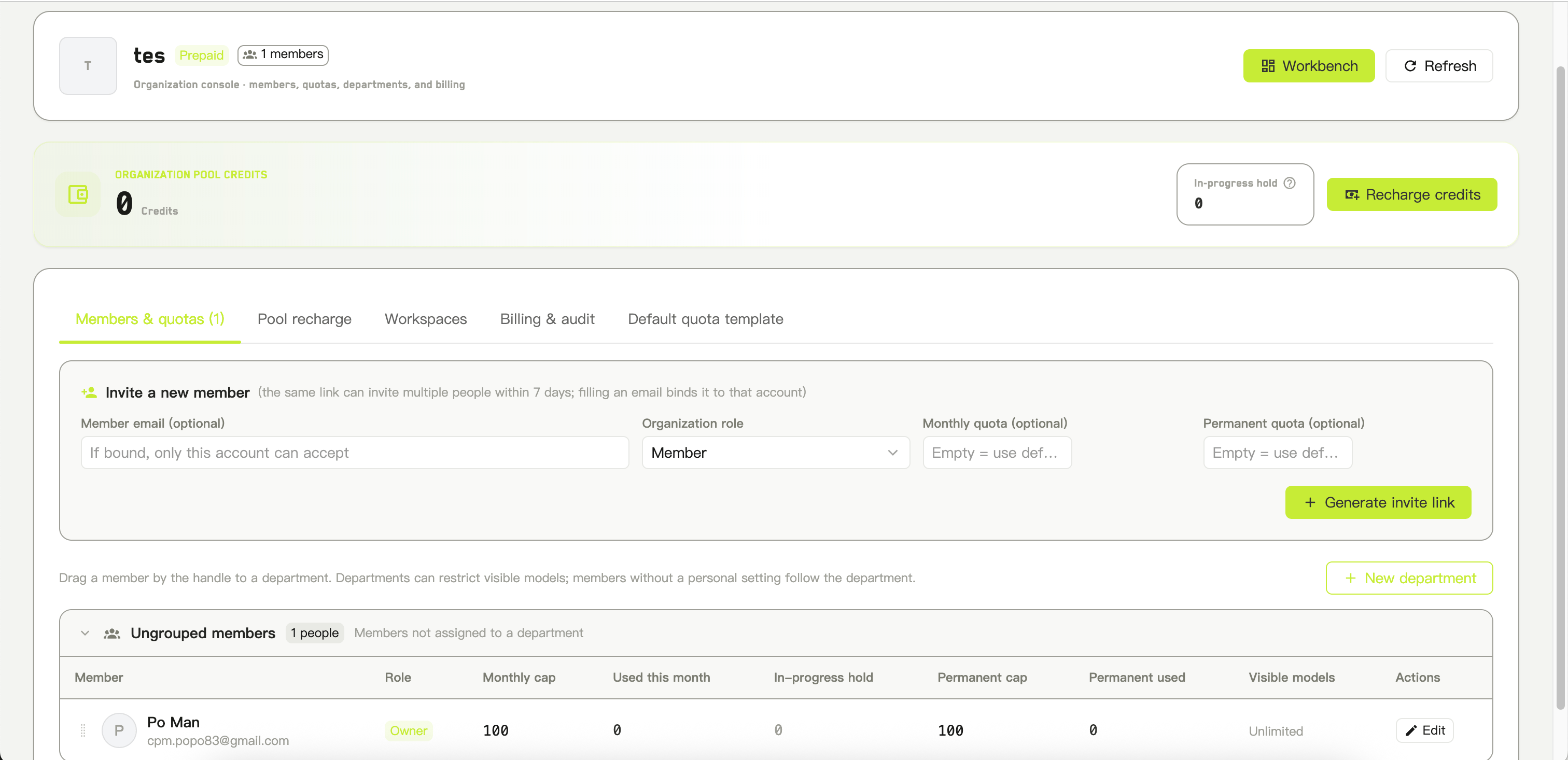Click the organization pool wallet icon
This screenshot has width=1568, height=760.
(x=78, y=194)
